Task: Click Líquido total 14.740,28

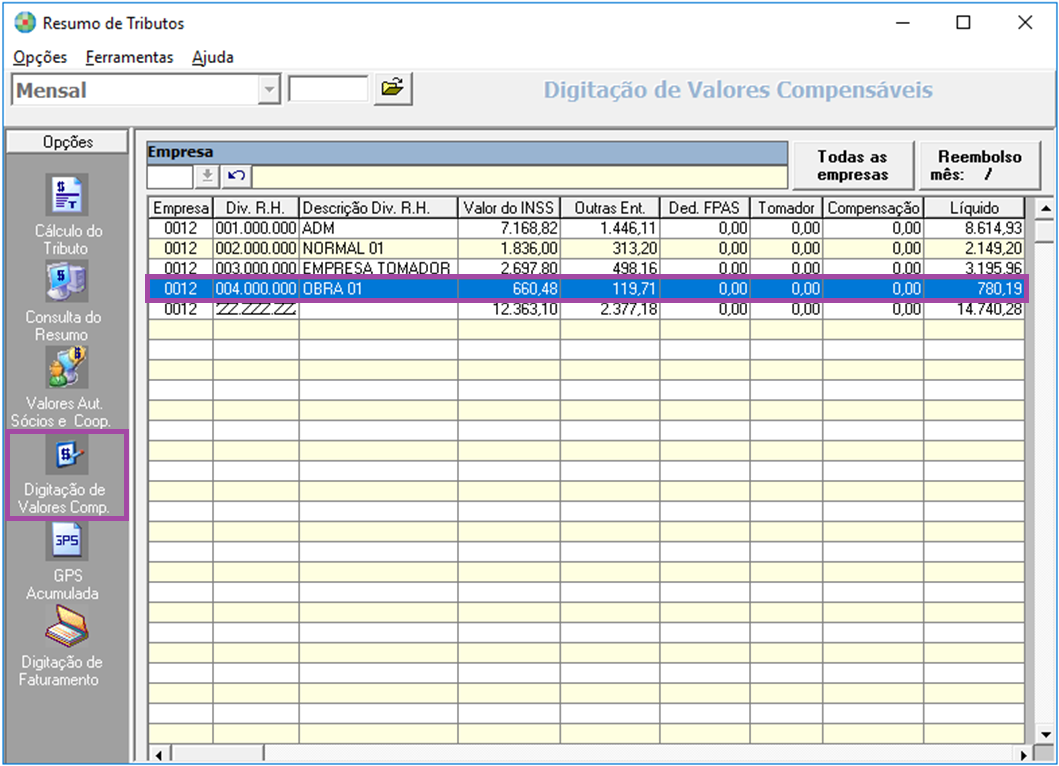Action: tap(989, 309)
